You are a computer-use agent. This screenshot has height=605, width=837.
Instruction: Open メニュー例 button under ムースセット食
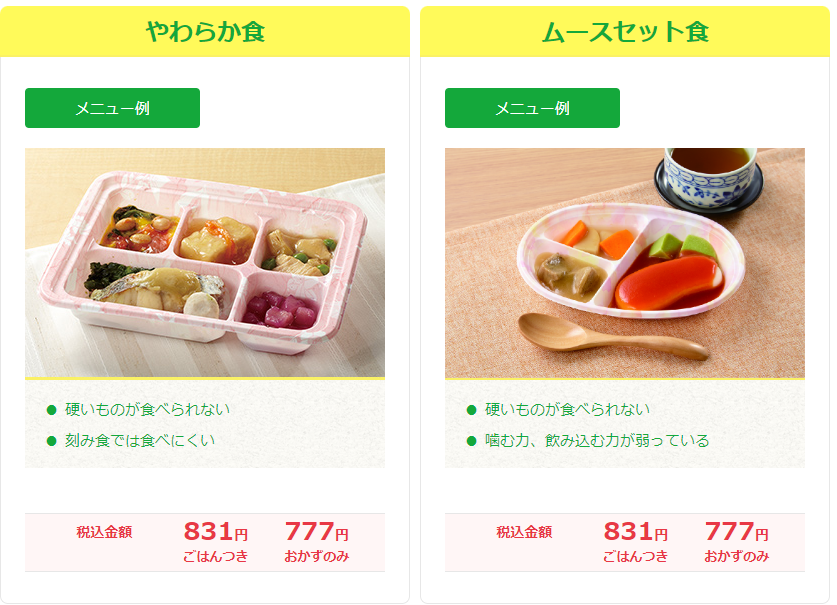(x=532, y=108)
